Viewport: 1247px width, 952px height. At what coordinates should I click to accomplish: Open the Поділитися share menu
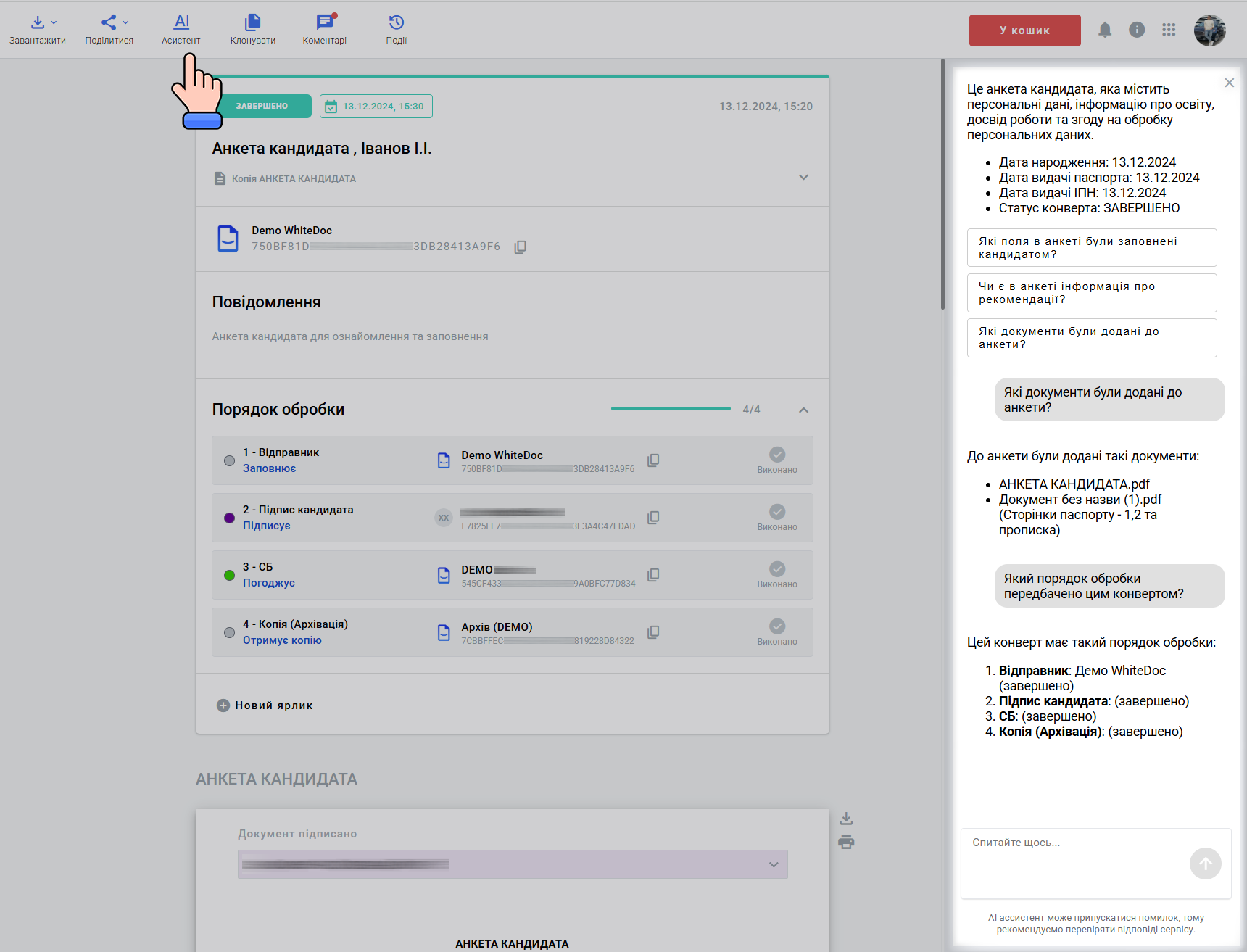pos(109,30)
